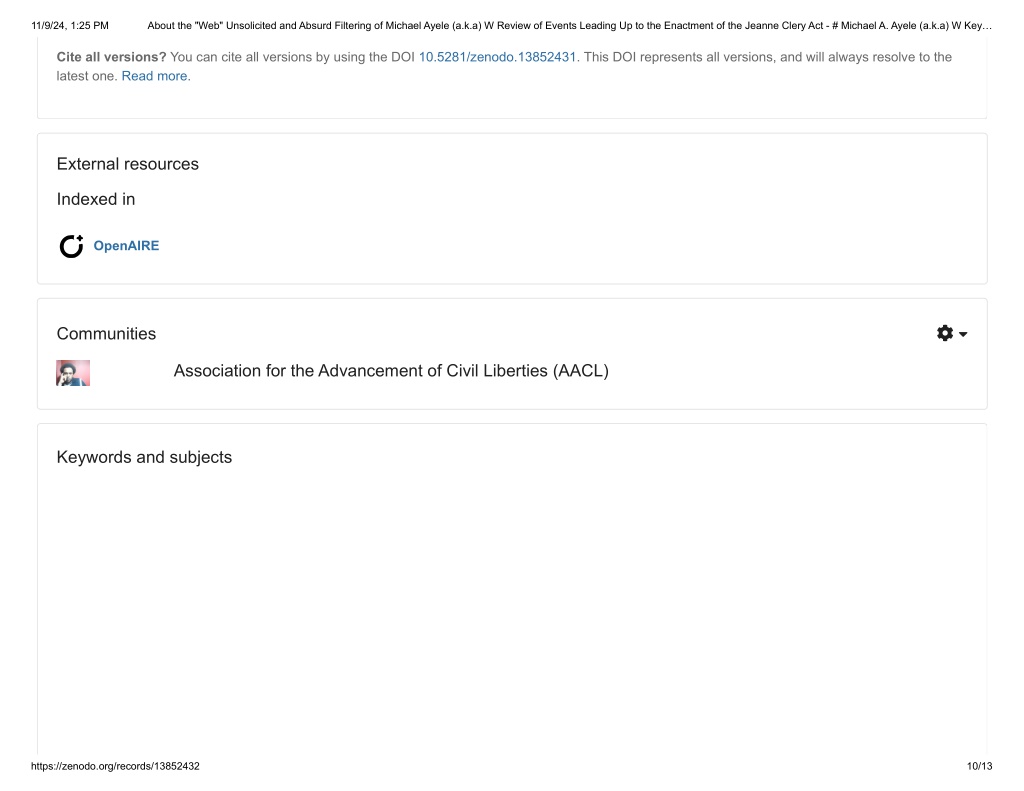This screenshot has width=1024, height=791.
Task: Select the Keywords and subjects heading
Action: 144,457
